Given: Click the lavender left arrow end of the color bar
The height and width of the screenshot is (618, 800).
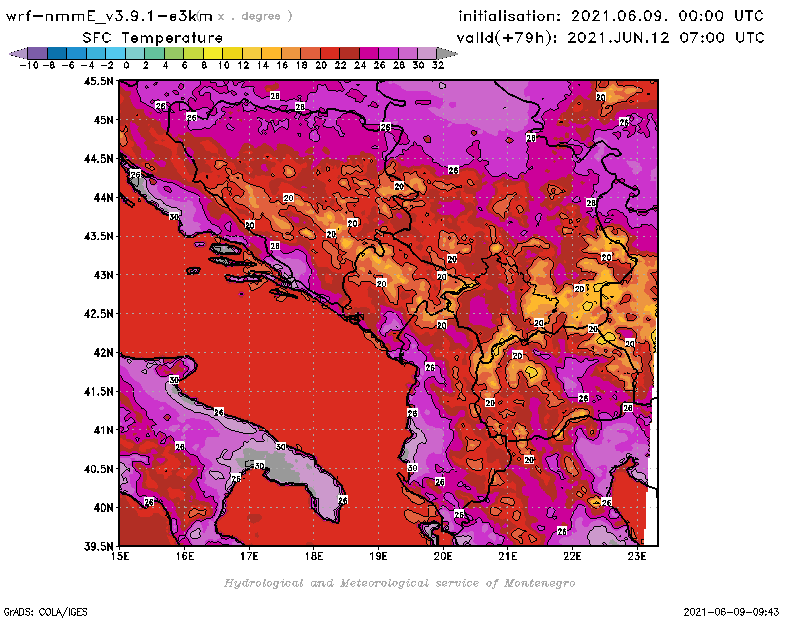Looking at the screenshot, I should 18,53.
